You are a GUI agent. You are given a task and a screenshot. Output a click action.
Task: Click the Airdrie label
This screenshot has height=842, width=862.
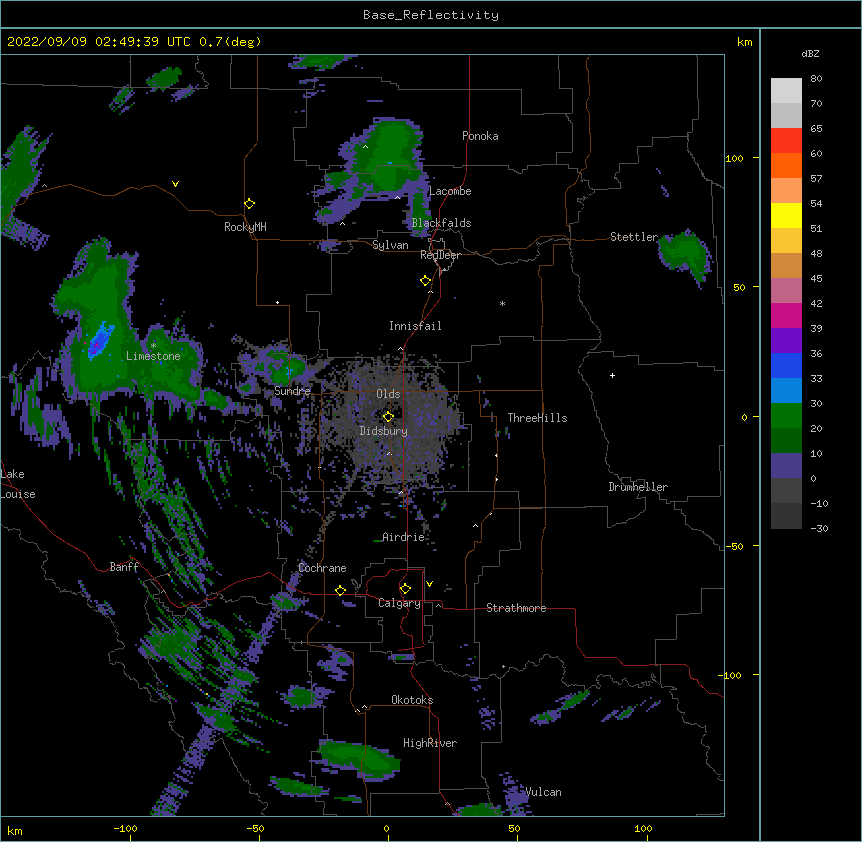[x=404, y=537]
